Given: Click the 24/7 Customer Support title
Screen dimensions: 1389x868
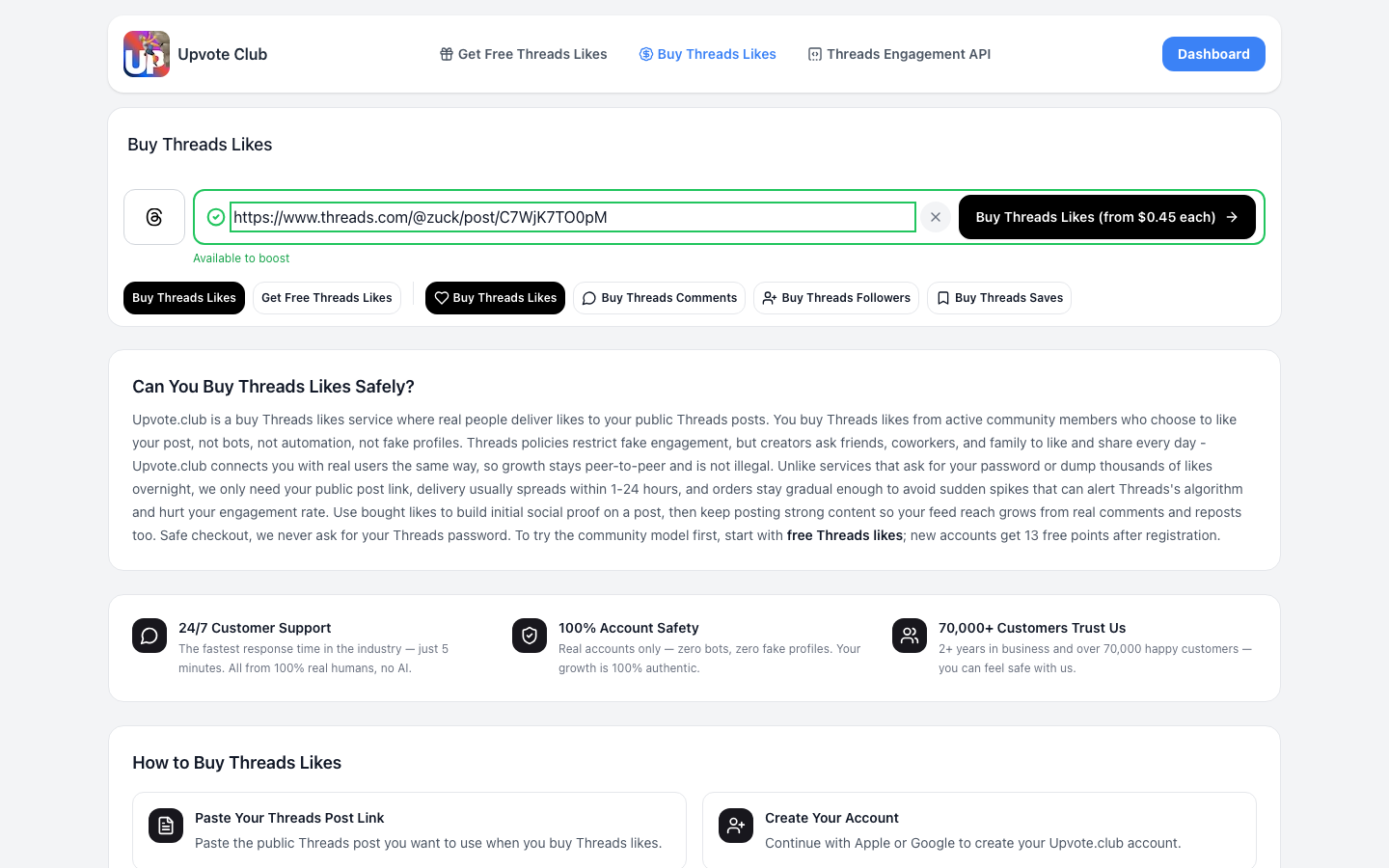Looking at the screenshot, I should point(255,628).
